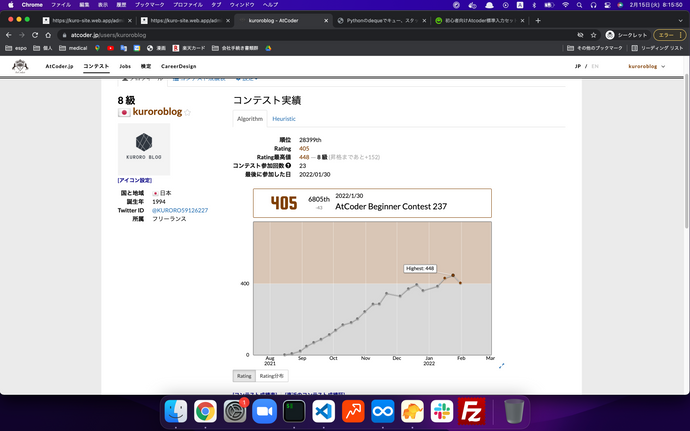The height and width of the screenshot is (431, 690).
Task: Show the Rating graph toggle button
Action: tap(244, 376)
